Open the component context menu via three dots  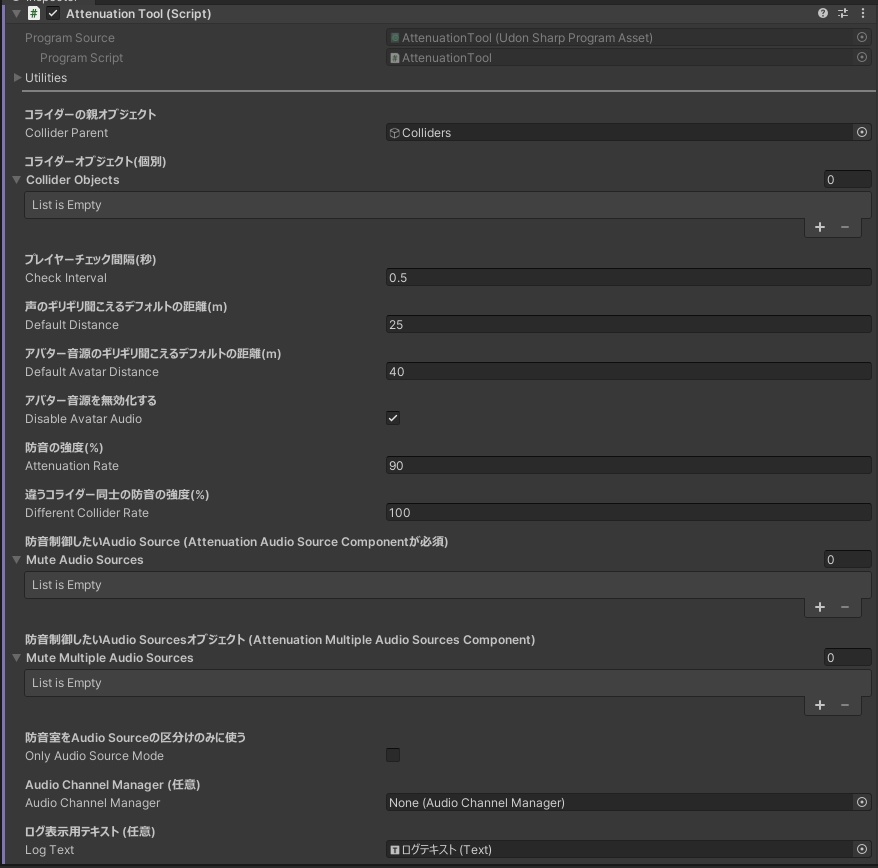863,14
